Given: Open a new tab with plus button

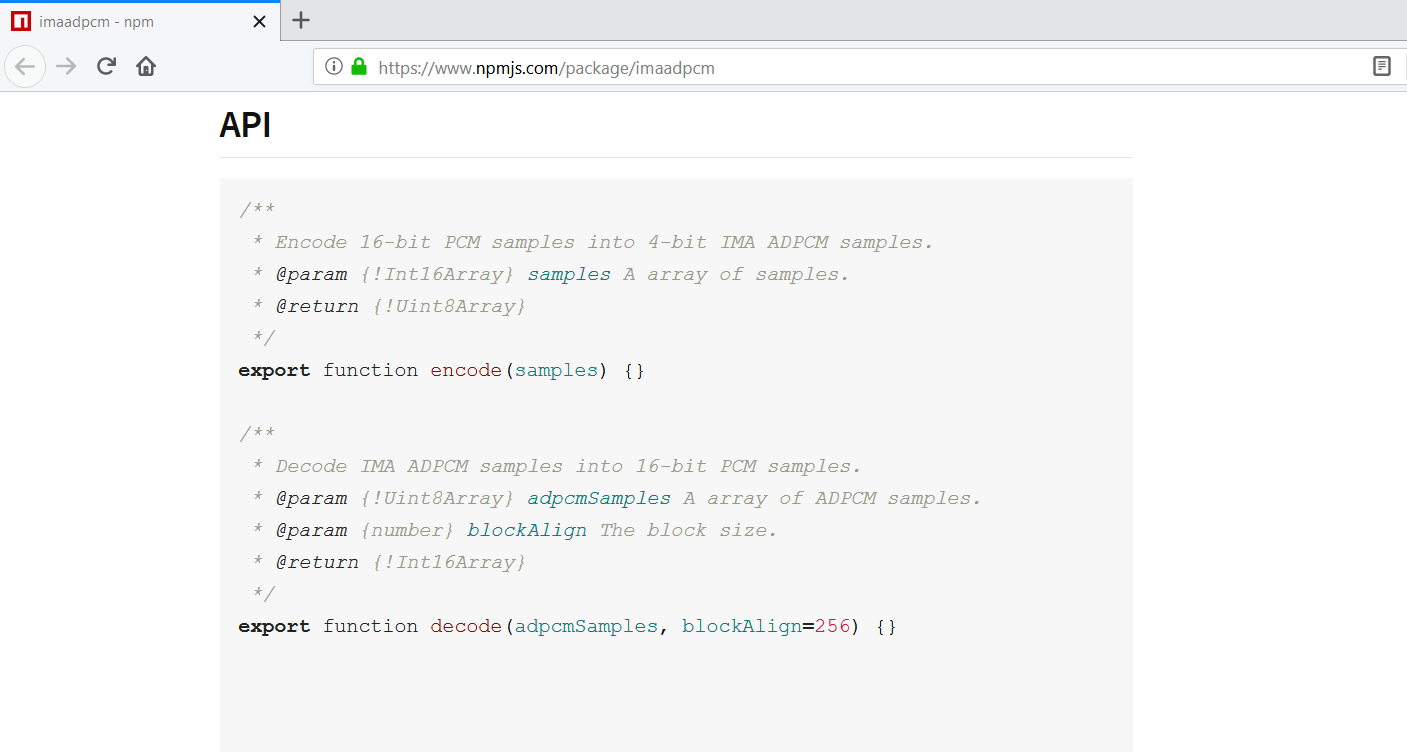Looking at the screenshot, I should (301, 20).
